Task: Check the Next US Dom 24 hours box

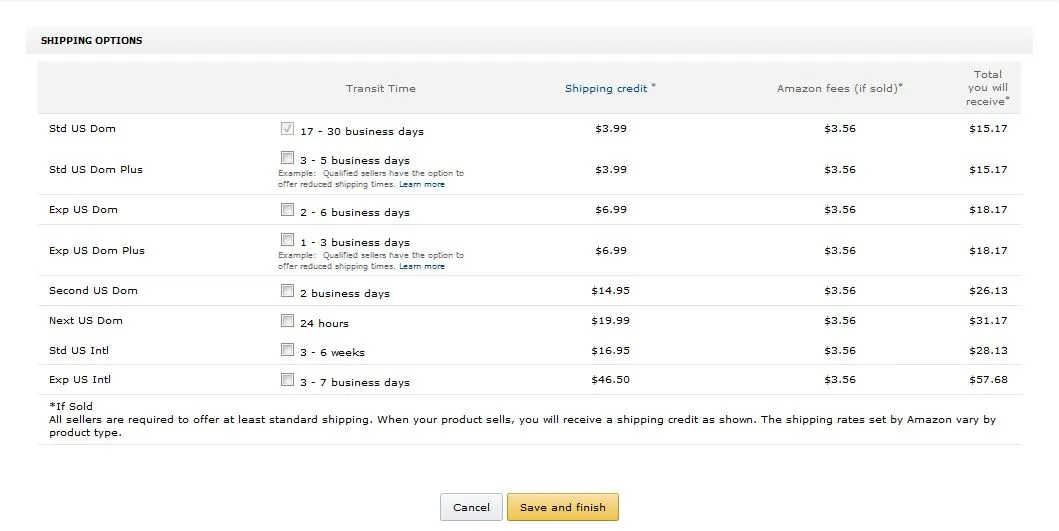Action: tap(287, 322)
